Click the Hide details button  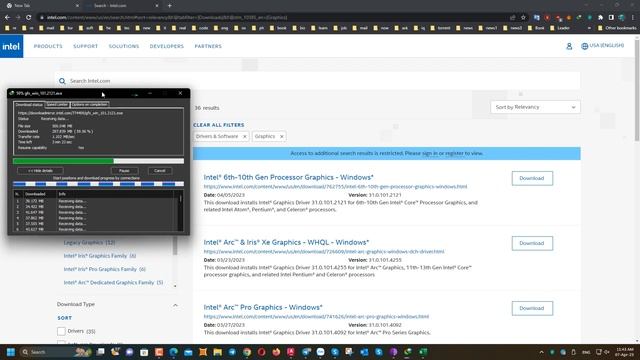[40, 171]
